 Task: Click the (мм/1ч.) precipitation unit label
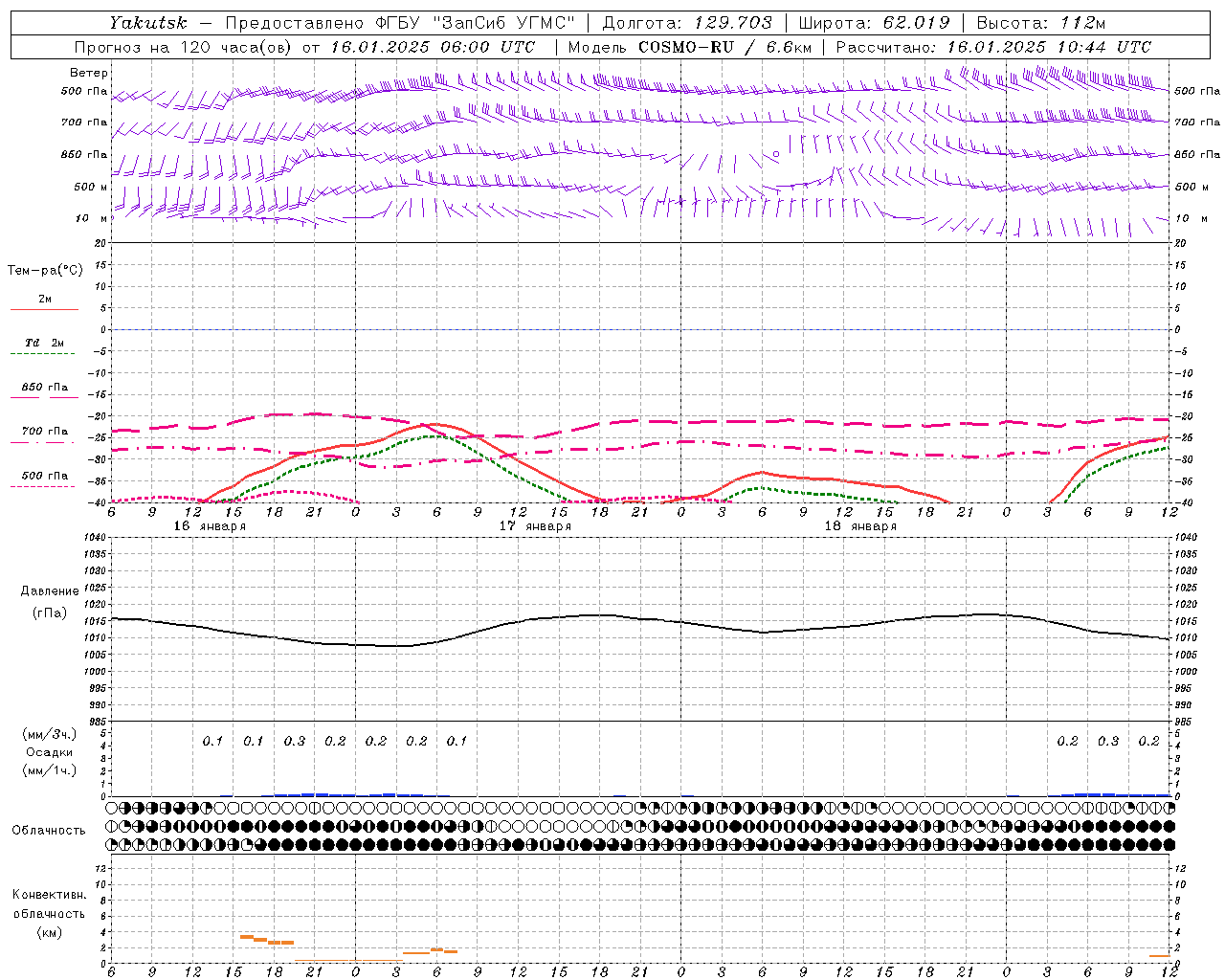coord(49,770)
